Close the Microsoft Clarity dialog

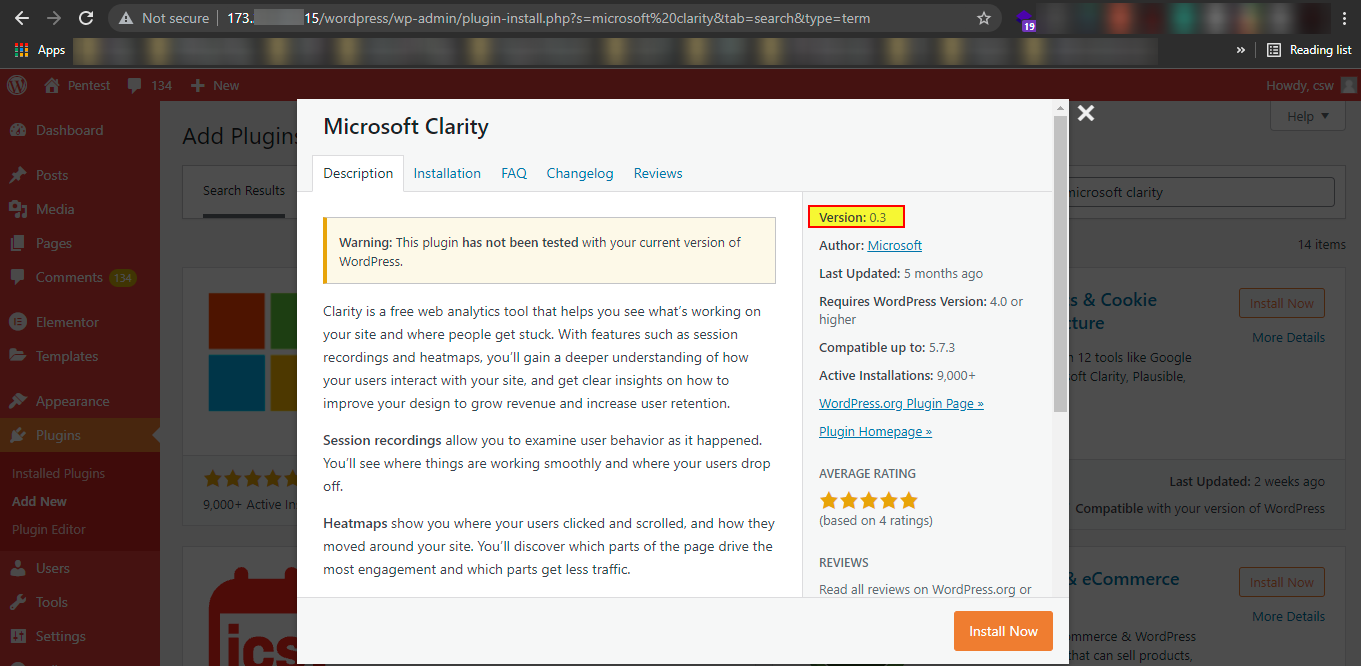1086,114
